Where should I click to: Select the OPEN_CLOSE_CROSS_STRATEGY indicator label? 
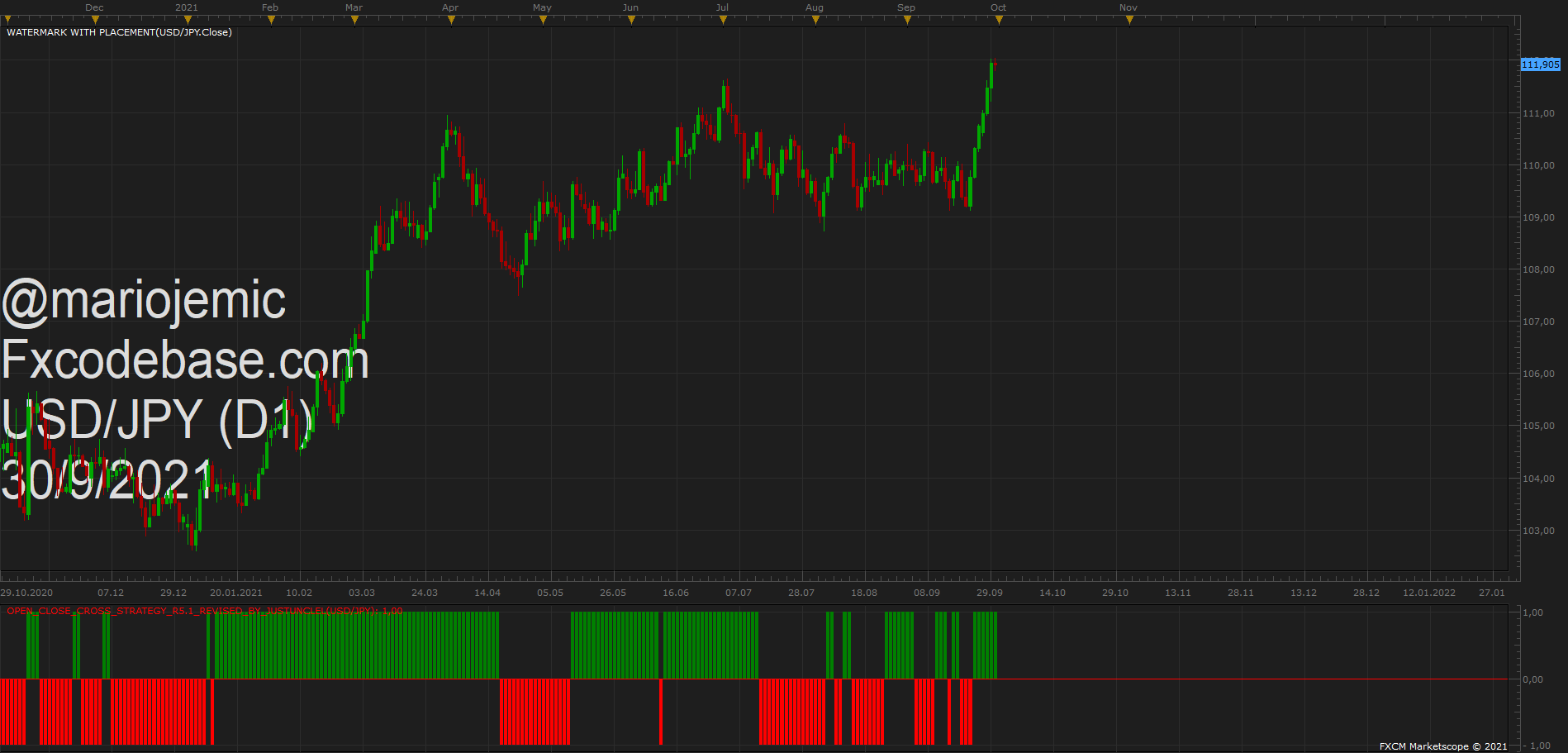[x=205, y=611]
